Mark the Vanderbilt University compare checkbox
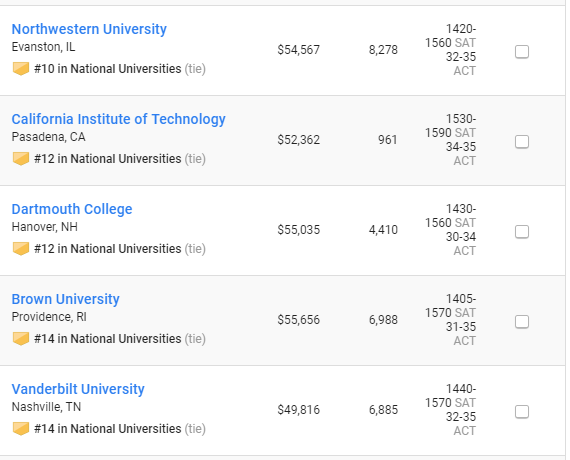This screenshot has height=460, width=570. pos(522,412)
